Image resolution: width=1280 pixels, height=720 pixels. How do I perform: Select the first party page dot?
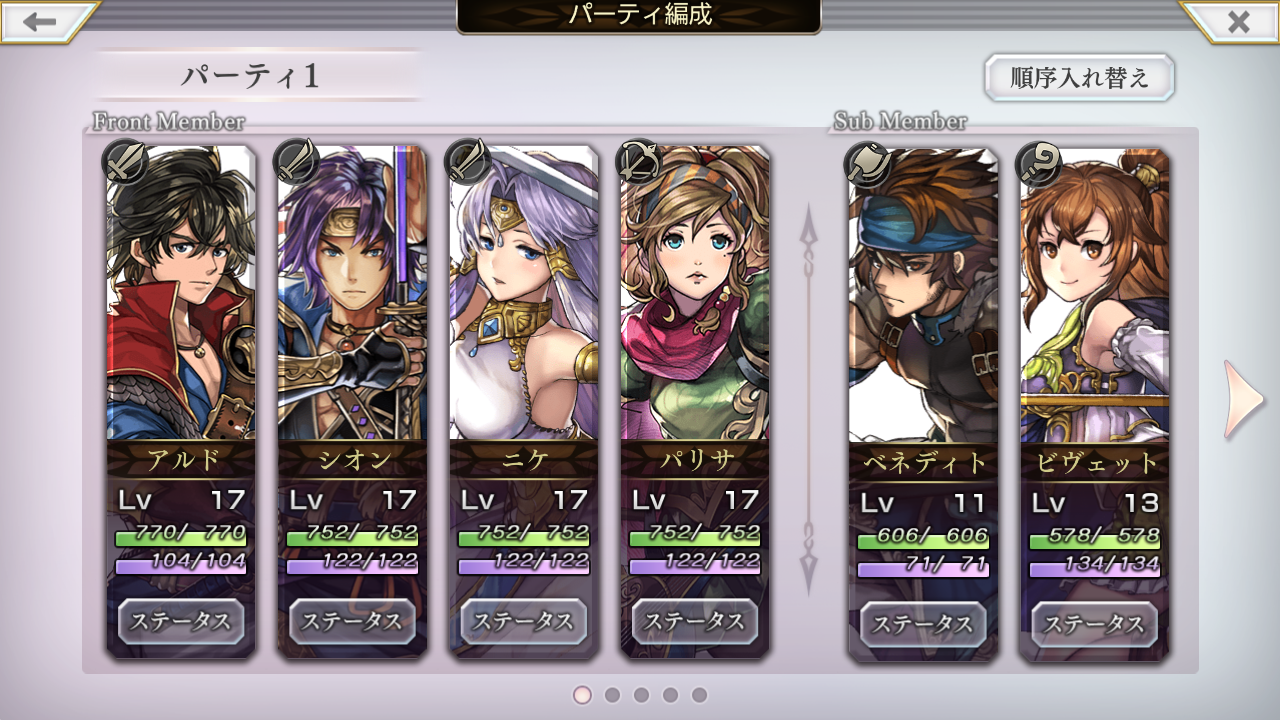tap(583, 694)
